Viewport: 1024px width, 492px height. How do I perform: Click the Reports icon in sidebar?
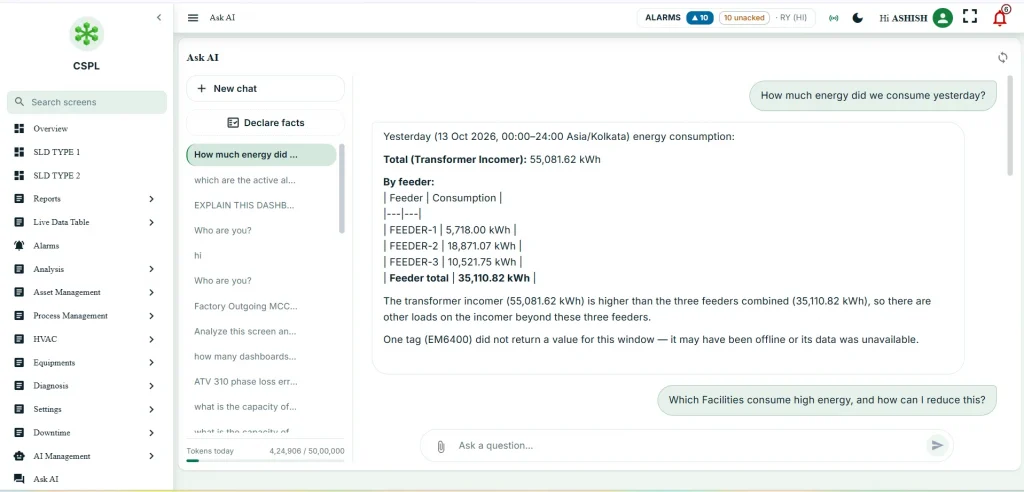pos(19,199)
